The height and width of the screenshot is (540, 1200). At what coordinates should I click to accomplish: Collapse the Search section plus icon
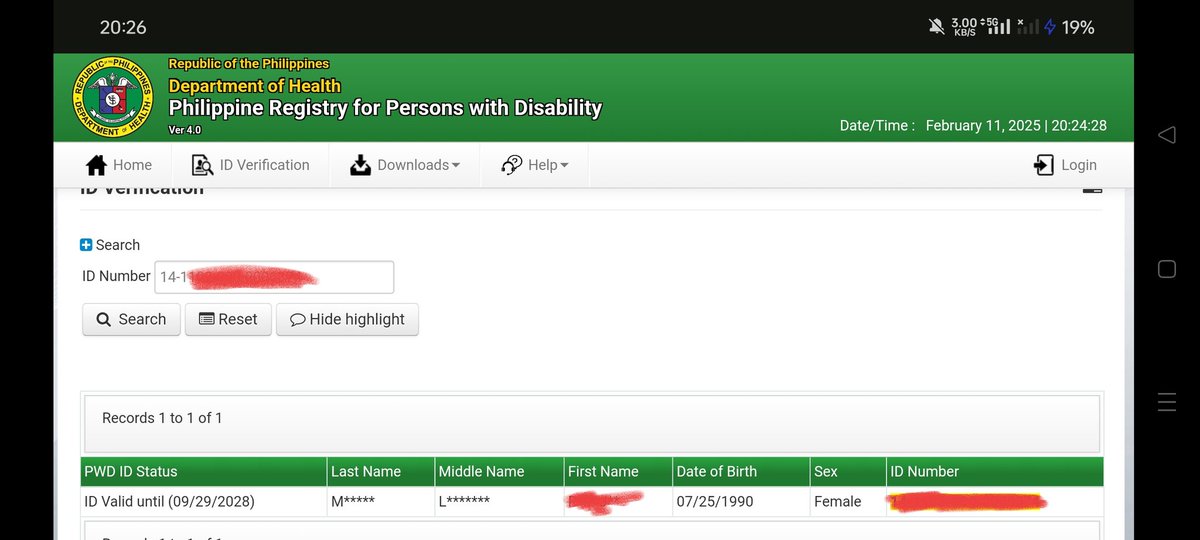click(x=86, y=245)
